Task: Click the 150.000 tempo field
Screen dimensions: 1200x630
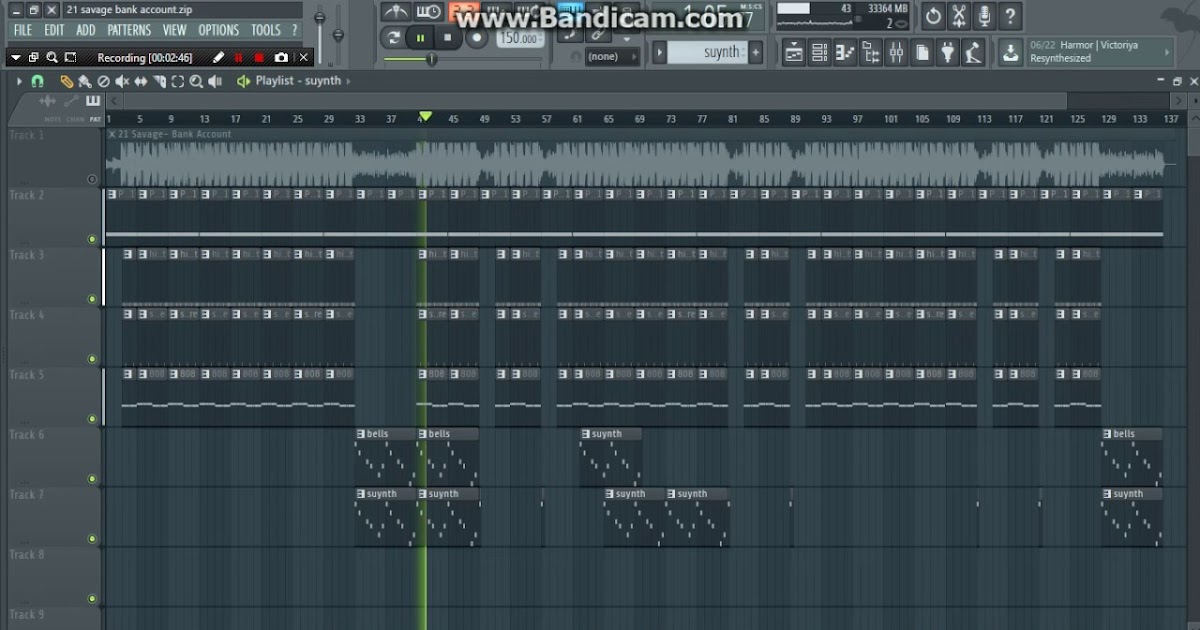Action: [x=520, y=38]
